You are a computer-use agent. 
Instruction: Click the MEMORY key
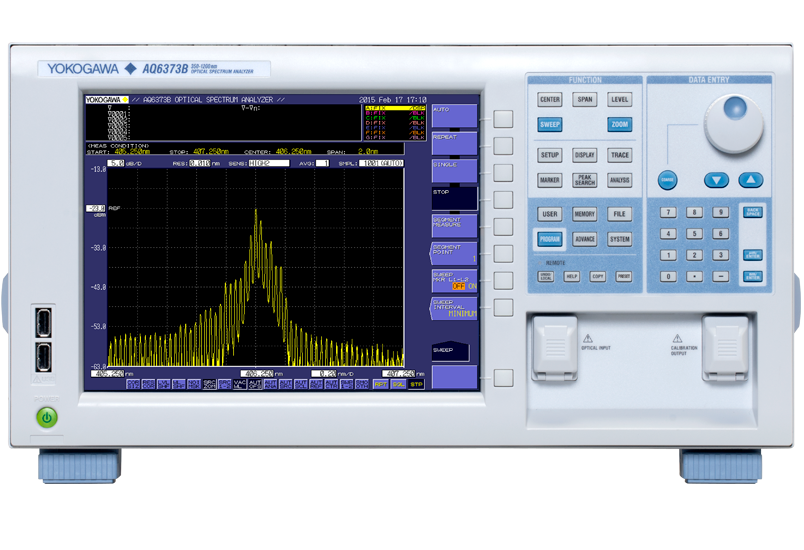coord(585,214)
